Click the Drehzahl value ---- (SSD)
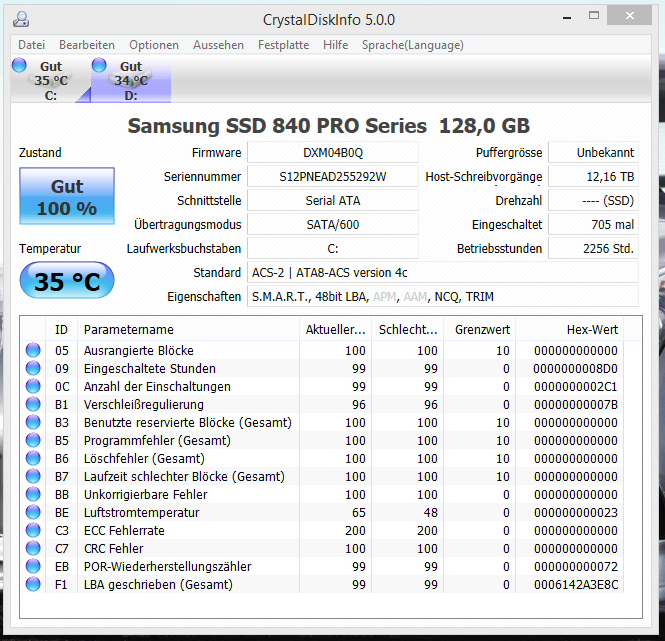The width and height of the screenshot is (665, 641). pos(593,201)
